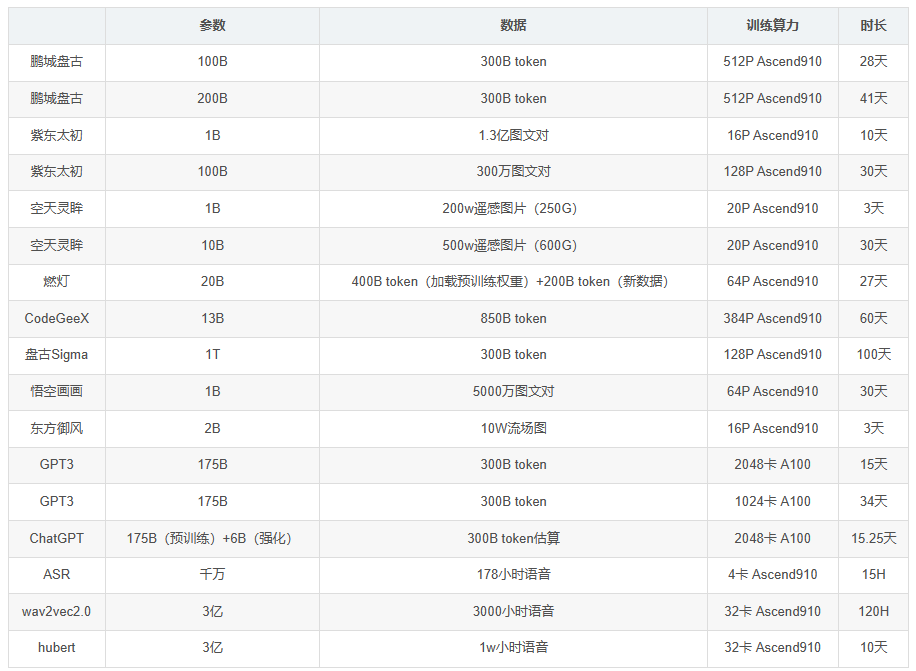916x671 pixels.
Task: Click the 175B(预训练)+6B(强化) cell
Action: 212,538
